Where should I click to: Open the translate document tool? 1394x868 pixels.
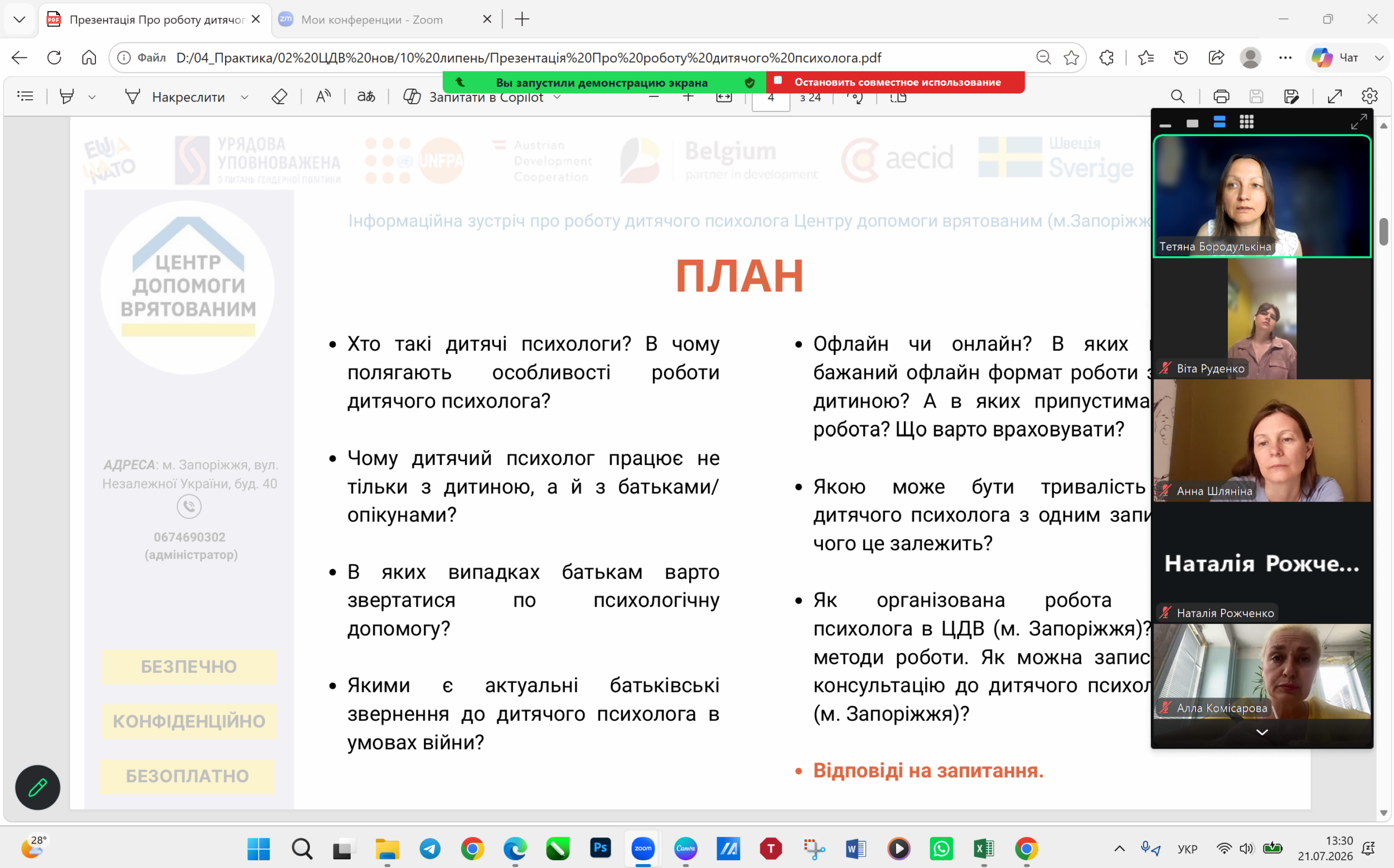click(x=366, y=96)
